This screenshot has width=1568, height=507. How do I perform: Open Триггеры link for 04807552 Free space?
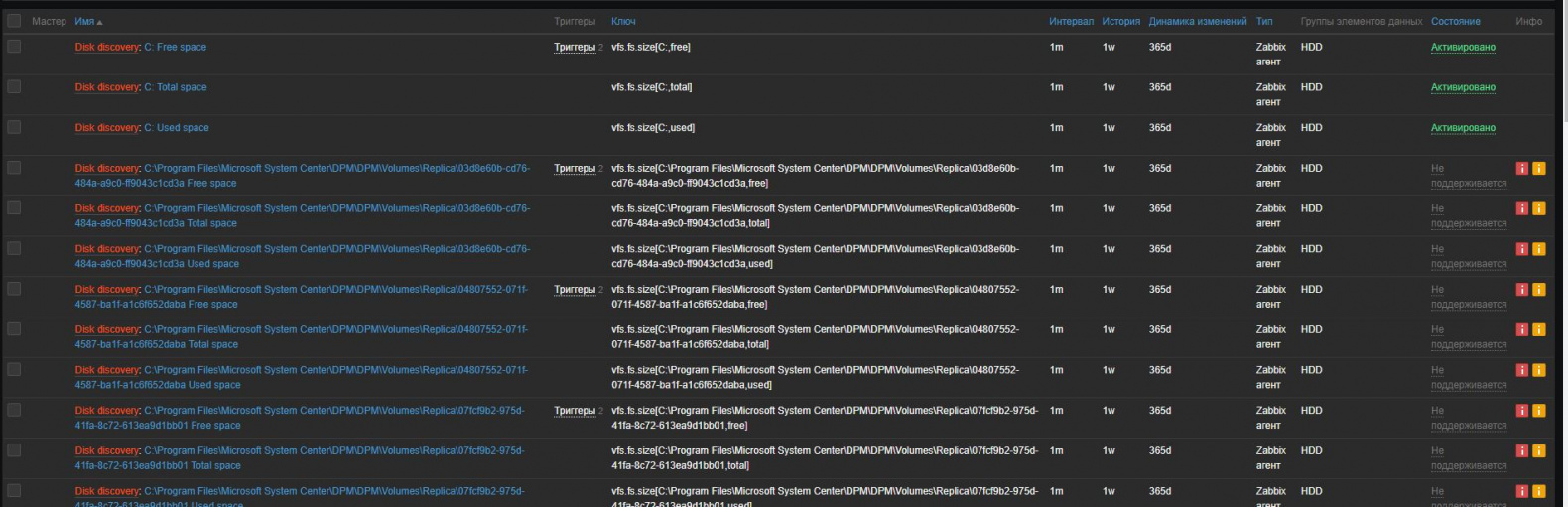click(575, 289)
